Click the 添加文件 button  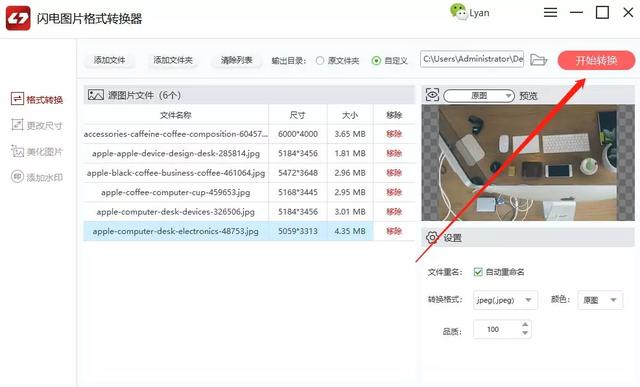pyautogui.click(x=109, y=60)
